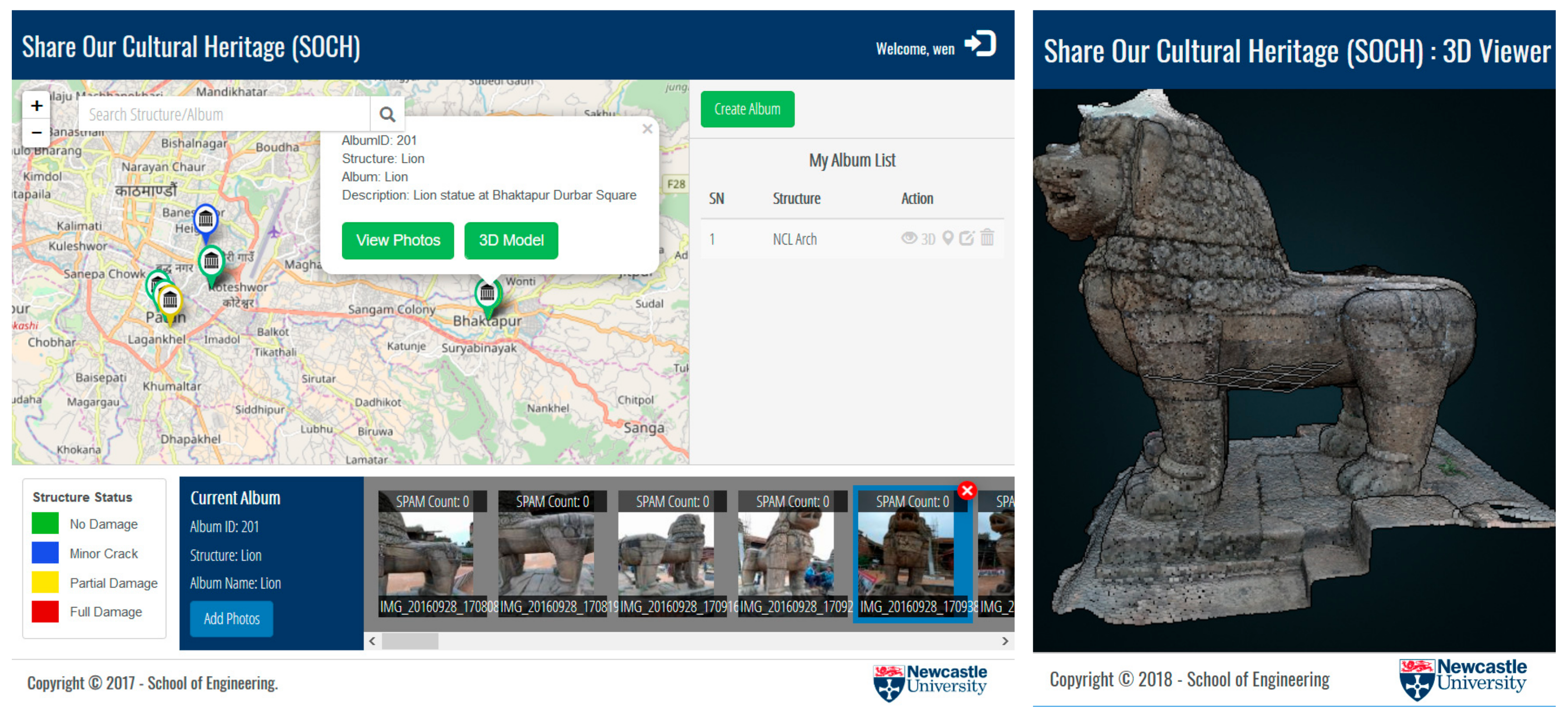Remove the selected photo with red X
The width and height of the screenshot is (1568, 721).
point(966,490)
